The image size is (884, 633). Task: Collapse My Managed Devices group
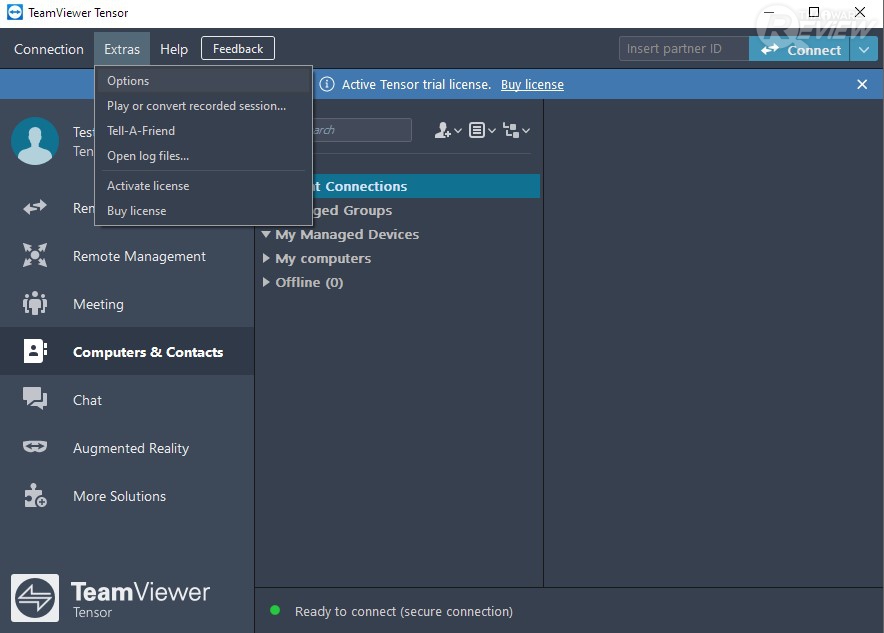pos(266,234)
